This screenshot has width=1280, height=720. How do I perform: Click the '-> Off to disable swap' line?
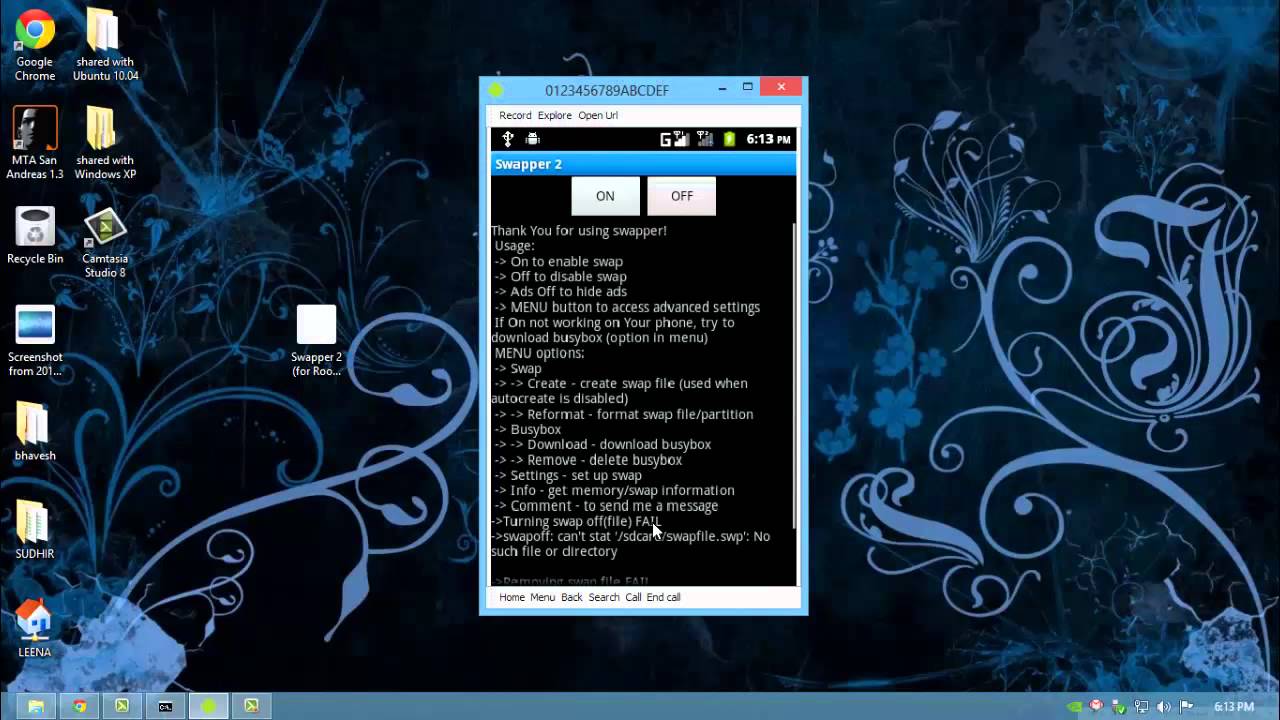[560, 277]
